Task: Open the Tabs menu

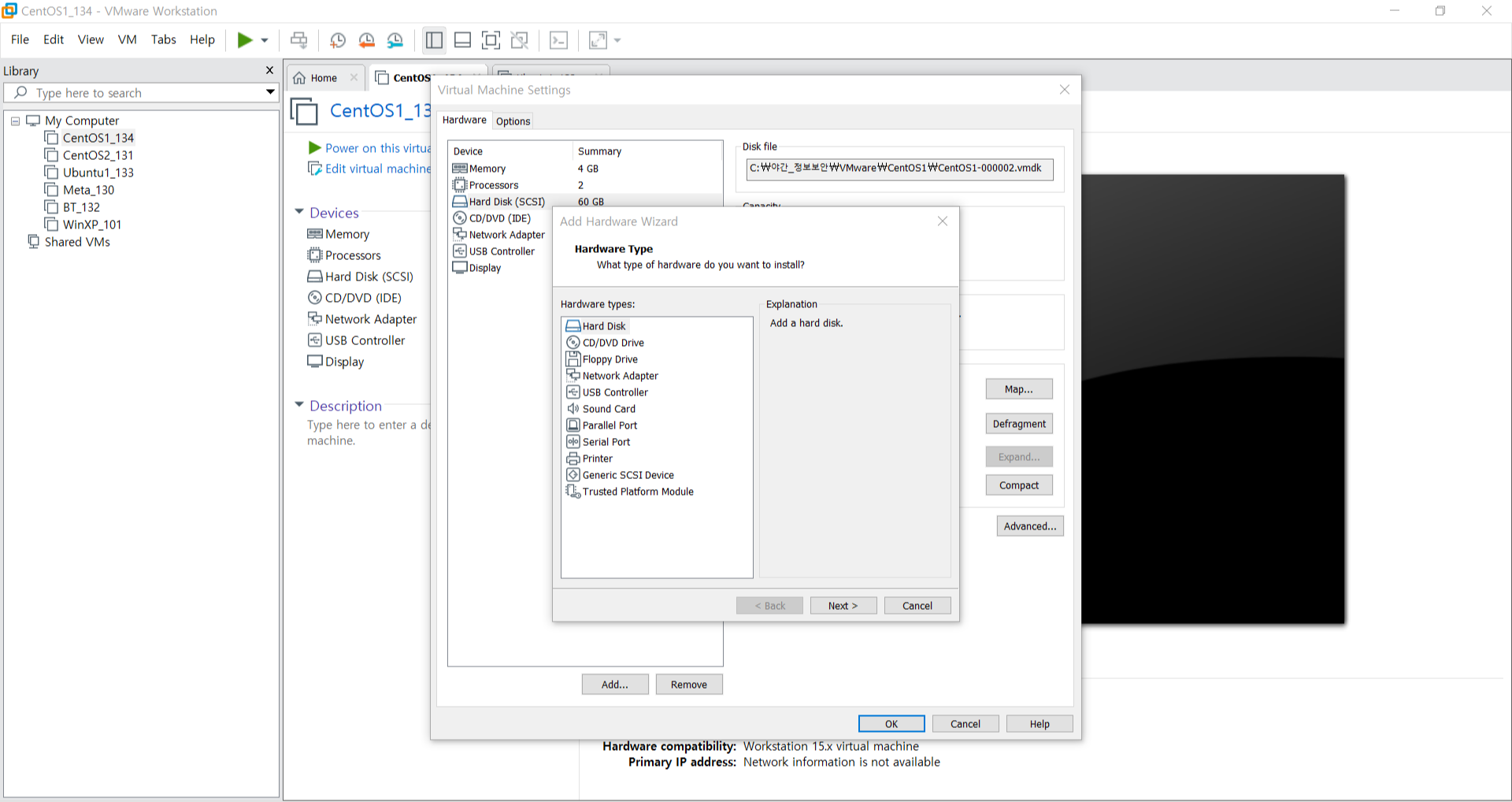Action: click(163, 39)
